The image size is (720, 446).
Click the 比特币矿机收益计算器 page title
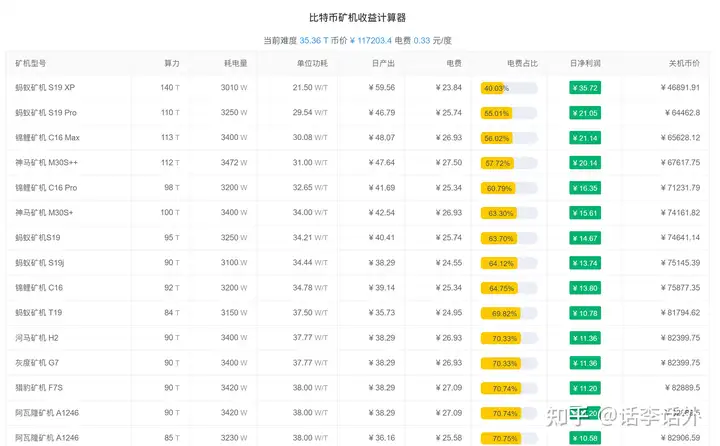(x=357, y=18)
